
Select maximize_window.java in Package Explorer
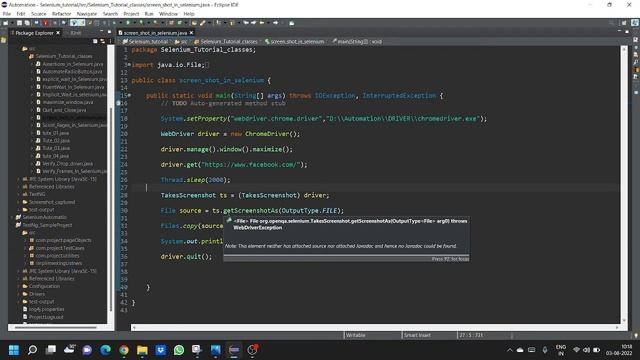click(68, 102)
